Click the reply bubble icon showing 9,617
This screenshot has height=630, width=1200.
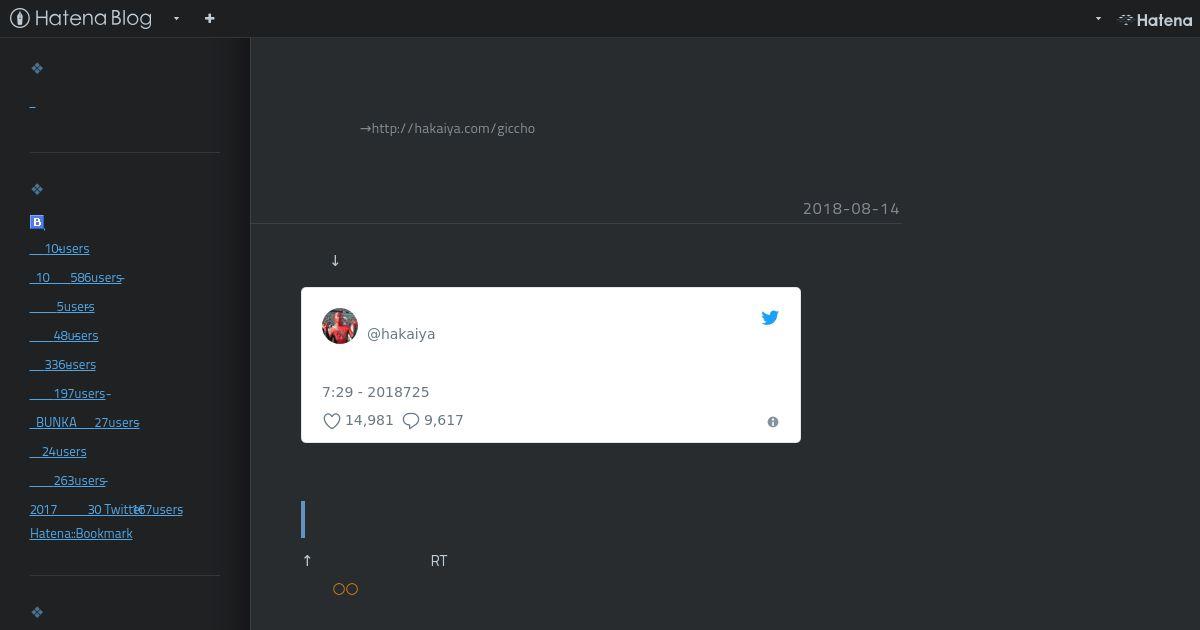(x=410, y=421)
